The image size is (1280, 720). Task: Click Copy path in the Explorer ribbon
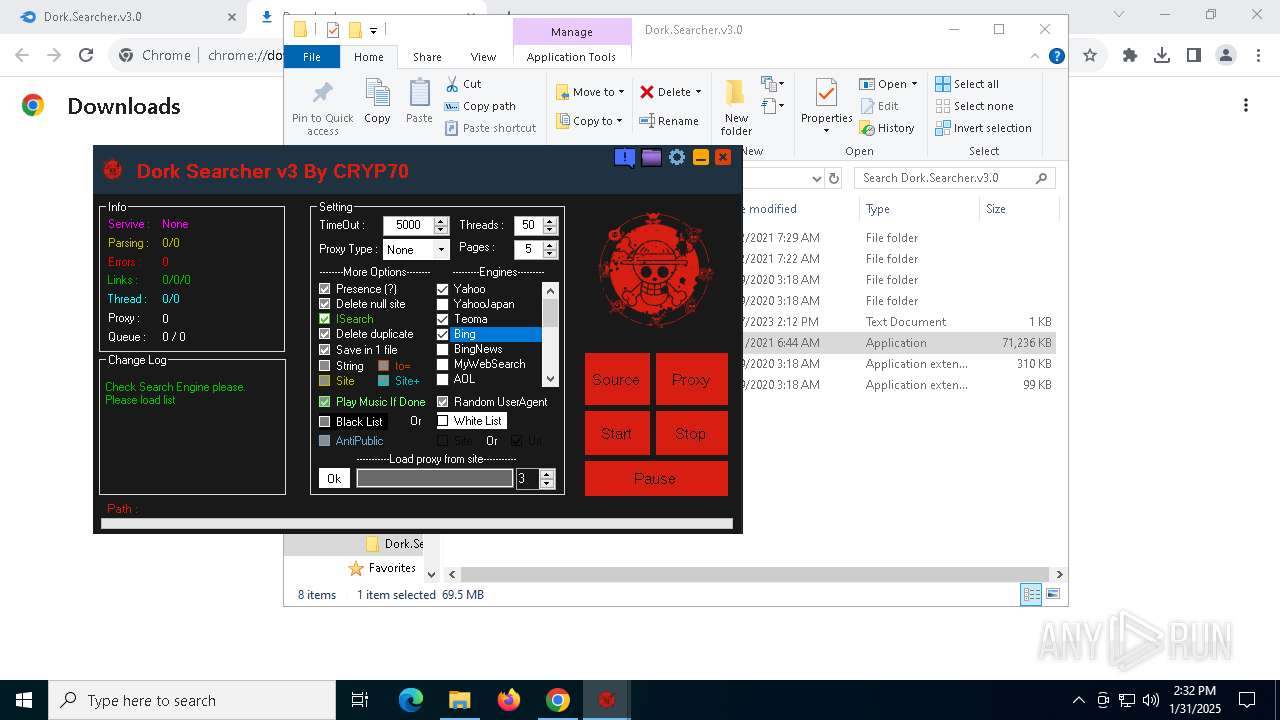480,106
